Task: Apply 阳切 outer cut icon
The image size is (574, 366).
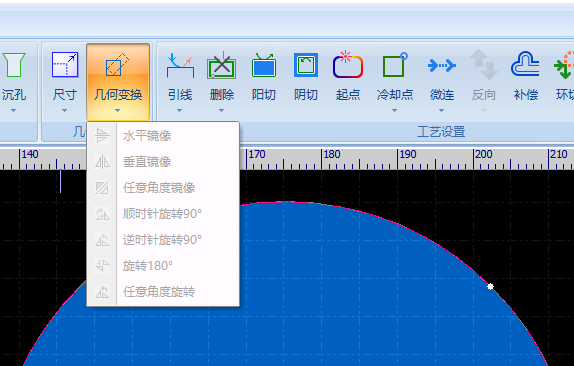Action: tap(264, 65)
